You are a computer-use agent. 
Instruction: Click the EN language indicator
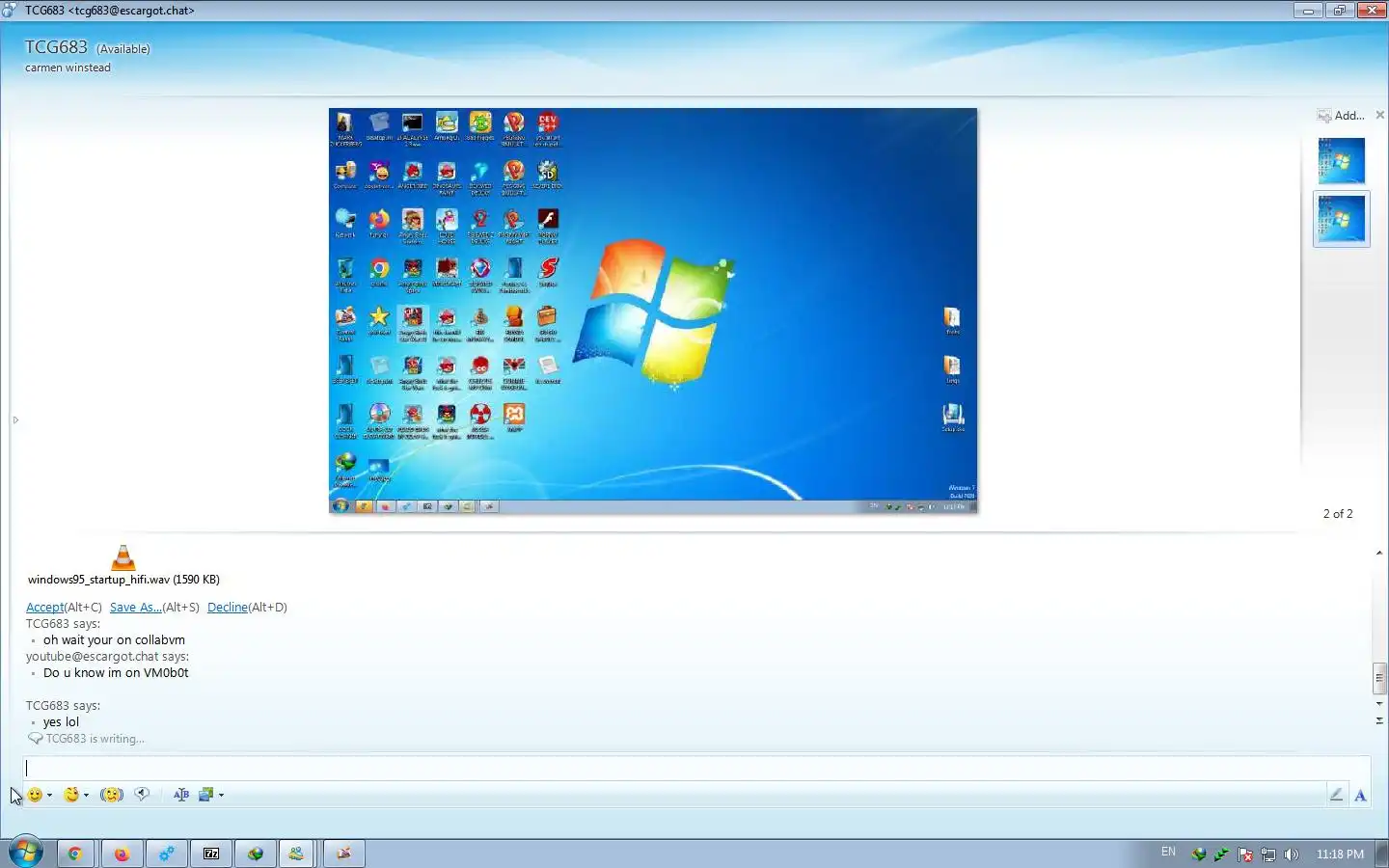(1168, 853)
